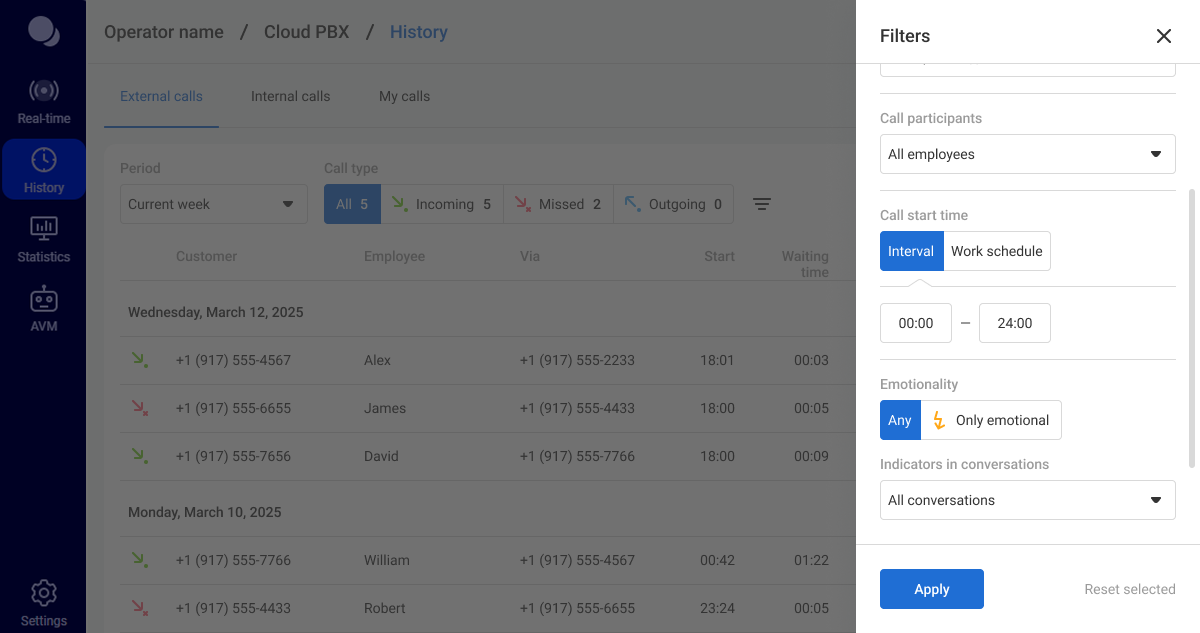1200x633 pixels.
Task: Select the Interval call start time option
Action: pos(911,251)
